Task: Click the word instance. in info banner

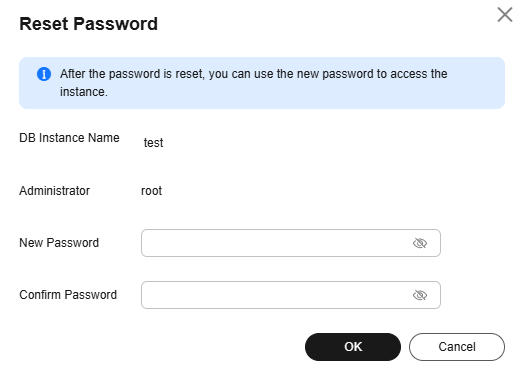Action: [x=84, y=92]
